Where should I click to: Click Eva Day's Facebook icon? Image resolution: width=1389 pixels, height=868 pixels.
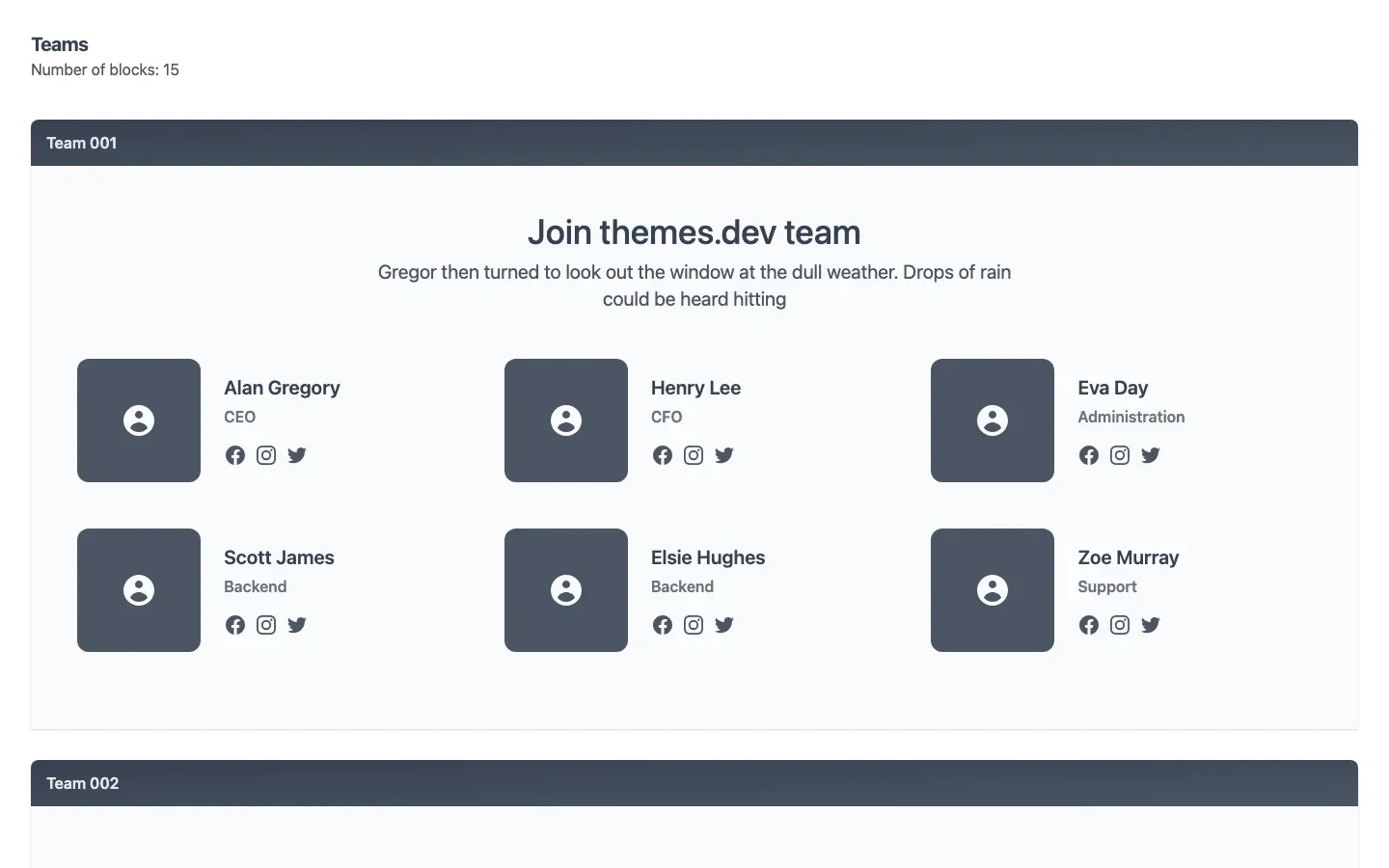coord(1089,455)
